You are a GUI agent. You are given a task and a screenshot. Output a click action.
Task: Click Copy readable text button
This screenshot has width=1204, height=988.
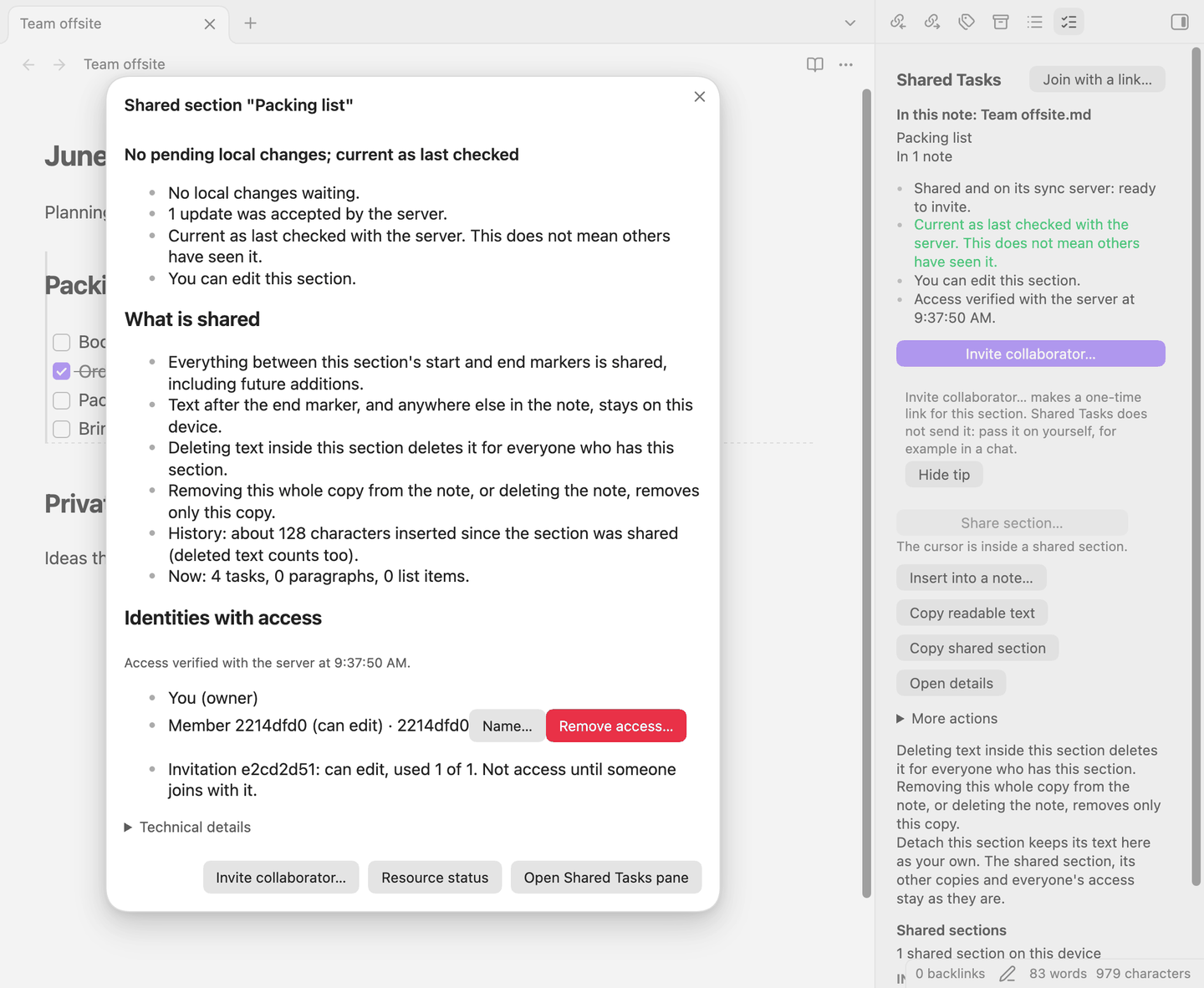(x=972, y=614)
